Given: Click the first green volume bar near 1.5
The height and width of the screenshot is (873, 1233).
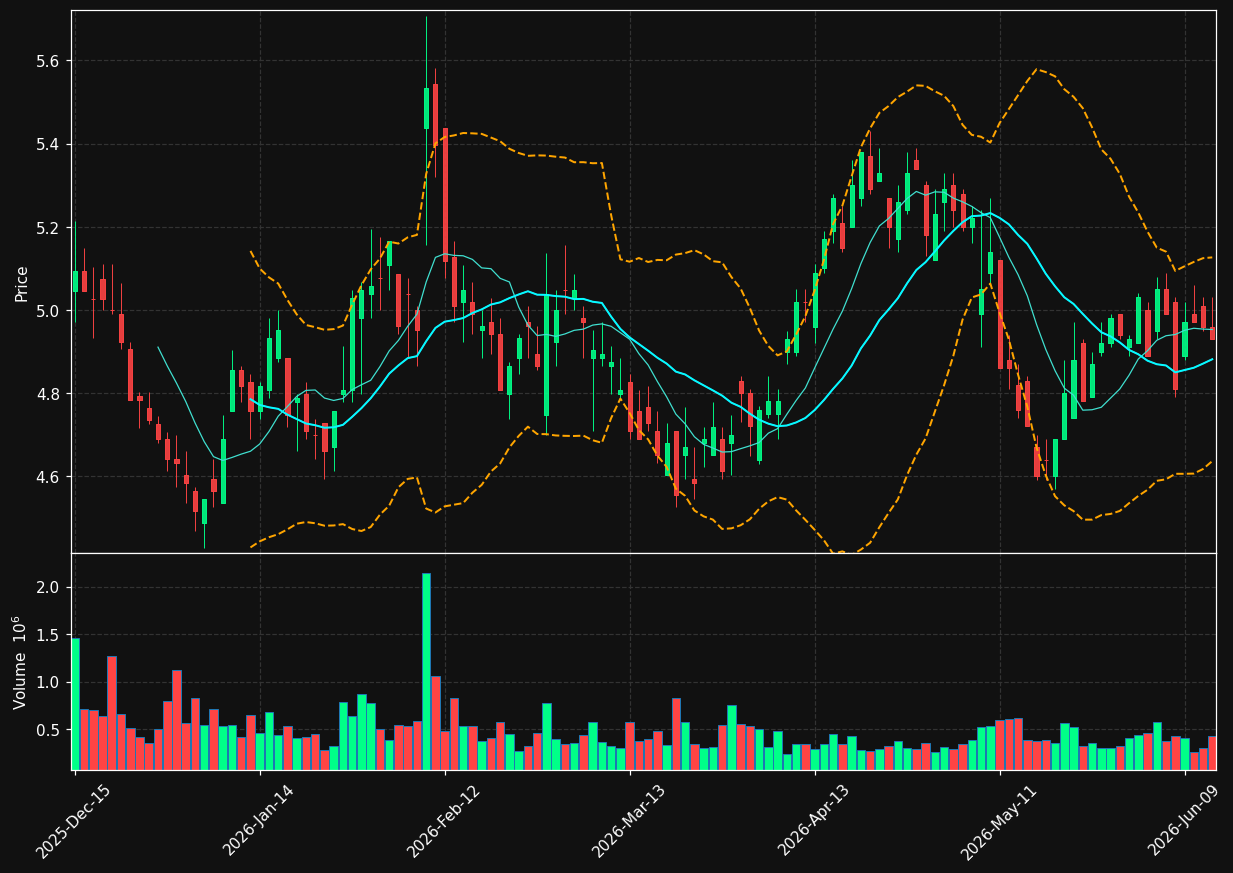Looking at the screenshot, I should click(x=75, y=704).
